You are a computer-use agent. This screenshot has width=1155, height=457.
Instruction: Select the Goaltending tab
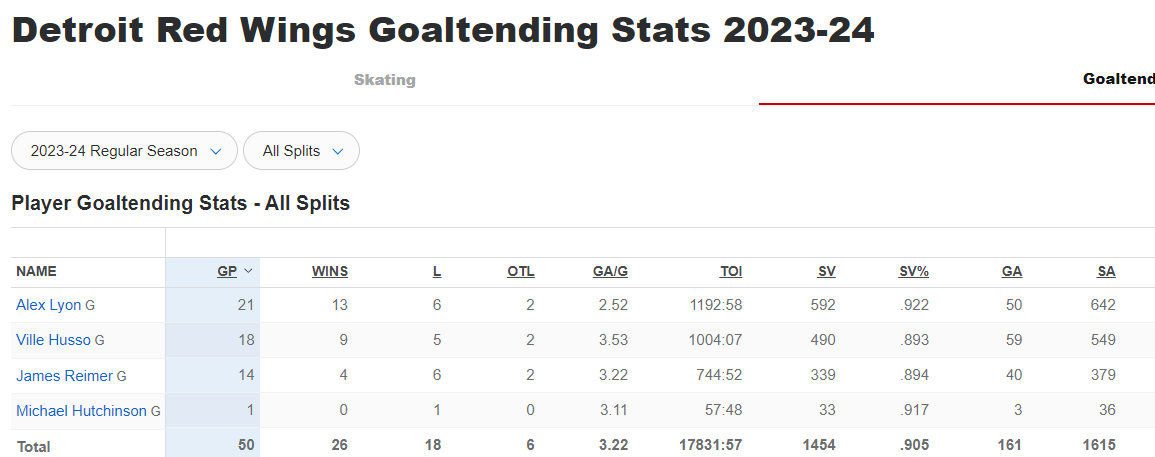pos(1118,80)
